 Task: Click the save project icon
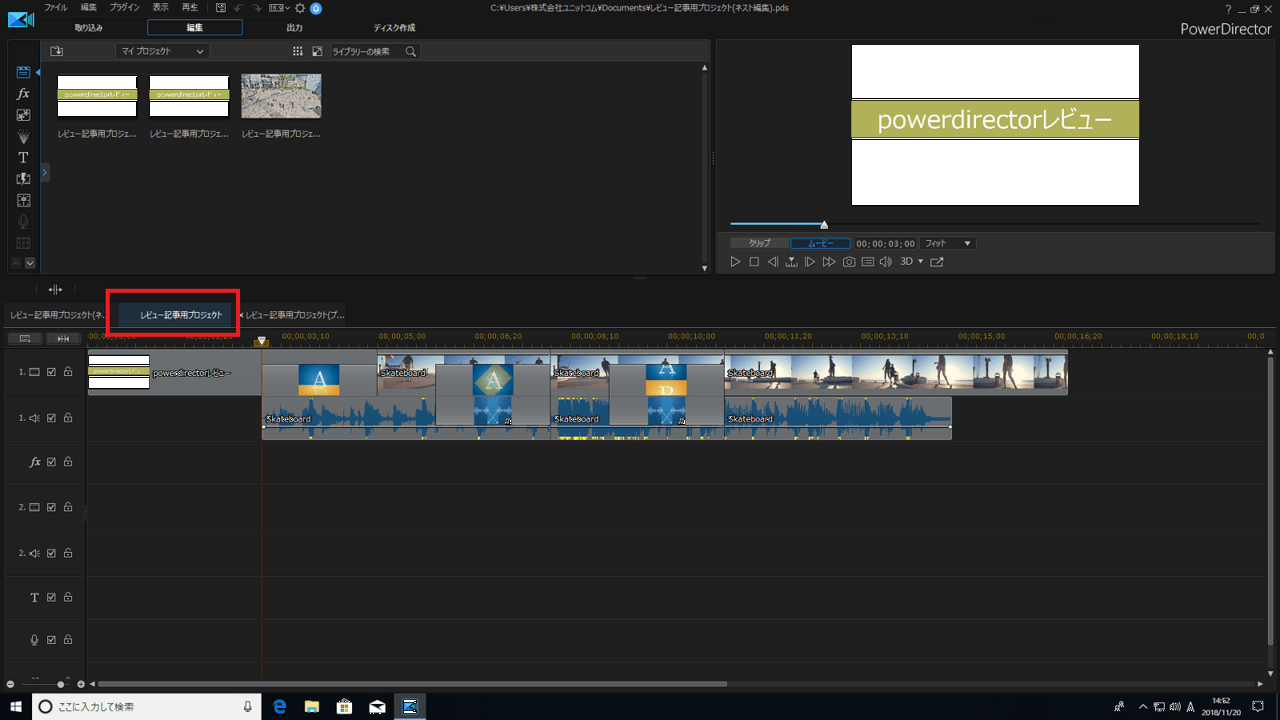click(x=221, y=7)
